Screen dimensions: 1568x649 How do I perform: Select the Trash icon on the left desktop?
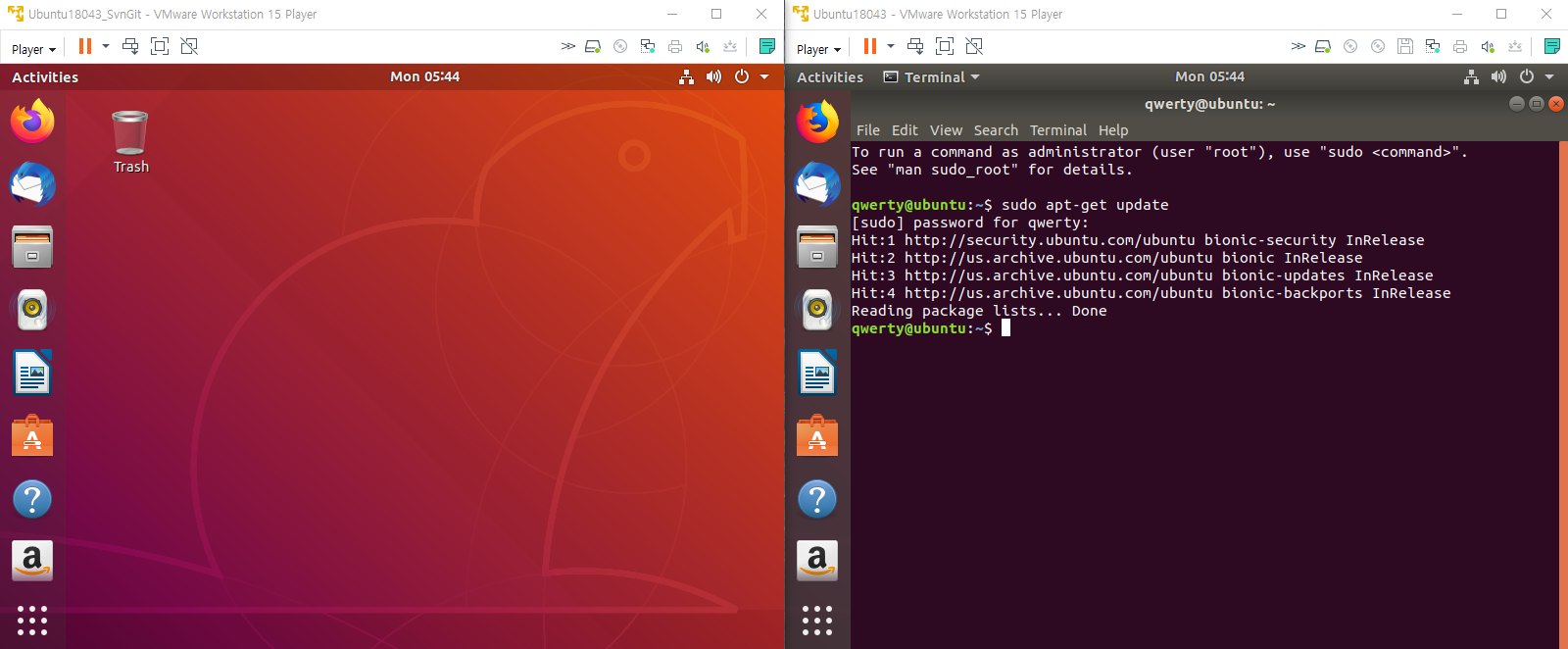130,142
